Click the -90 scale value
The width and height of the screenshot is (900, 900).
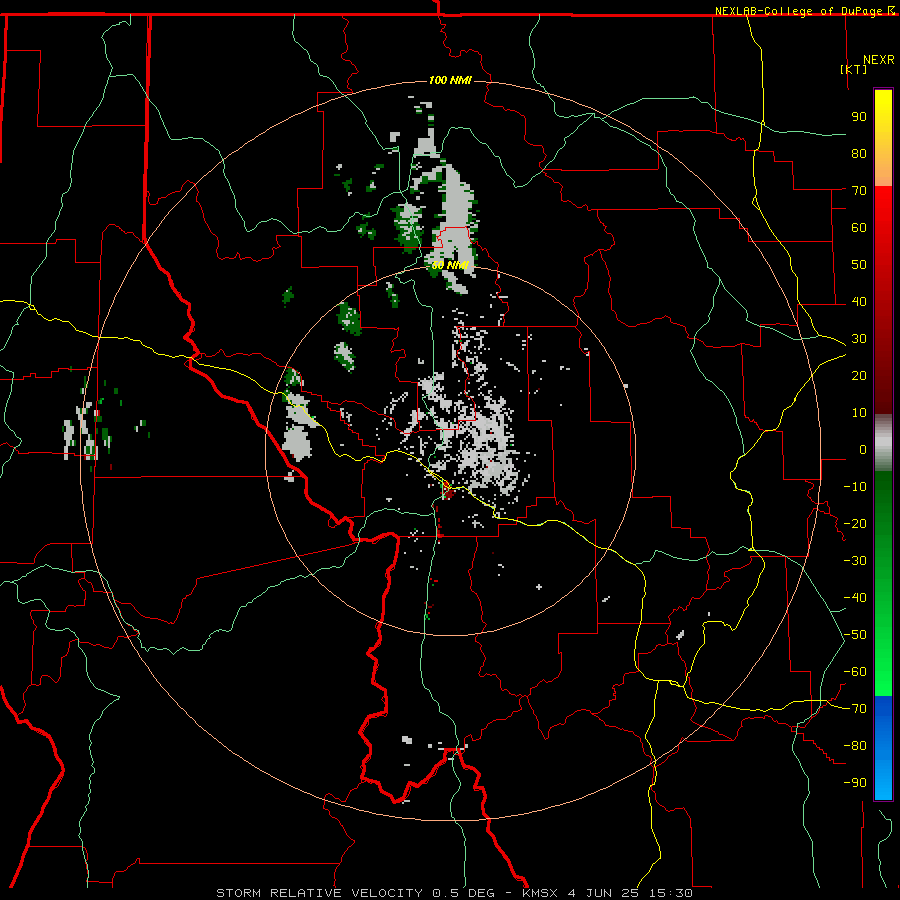tap(855, 783)
